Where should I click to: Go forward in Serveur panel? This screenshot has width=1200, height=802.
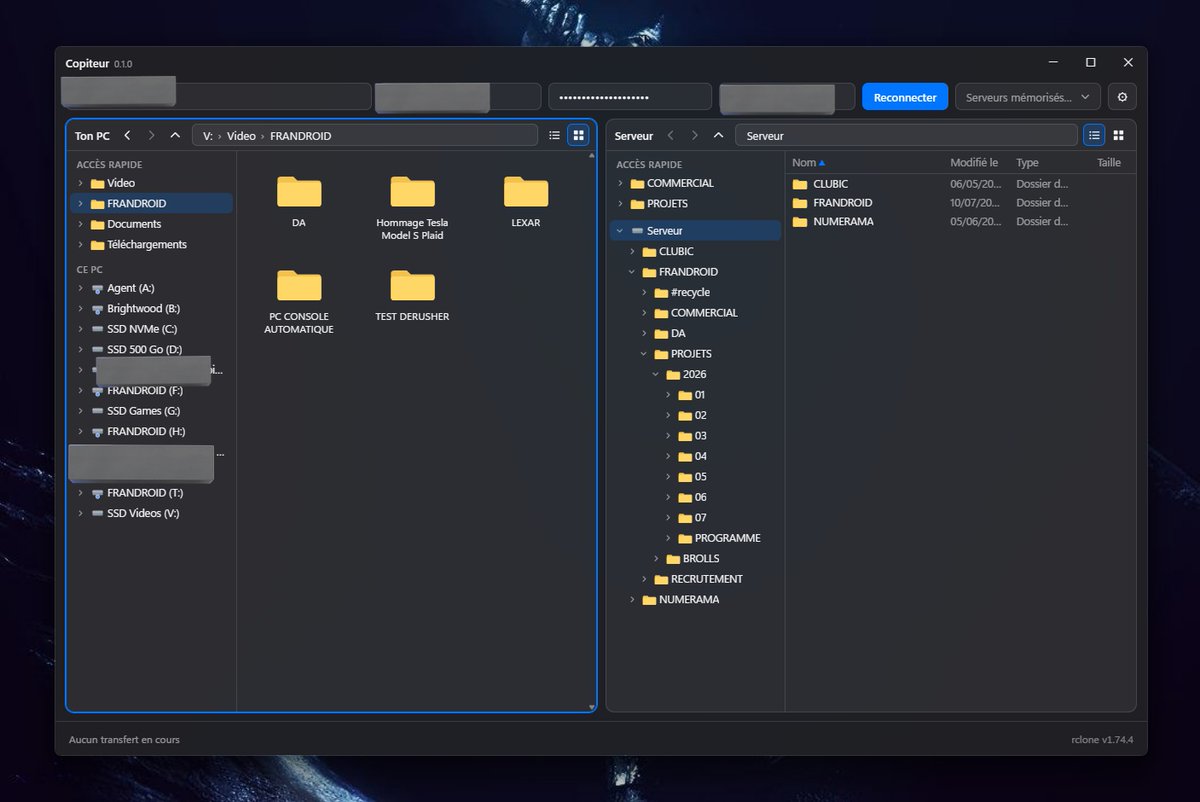coord(694,135)
